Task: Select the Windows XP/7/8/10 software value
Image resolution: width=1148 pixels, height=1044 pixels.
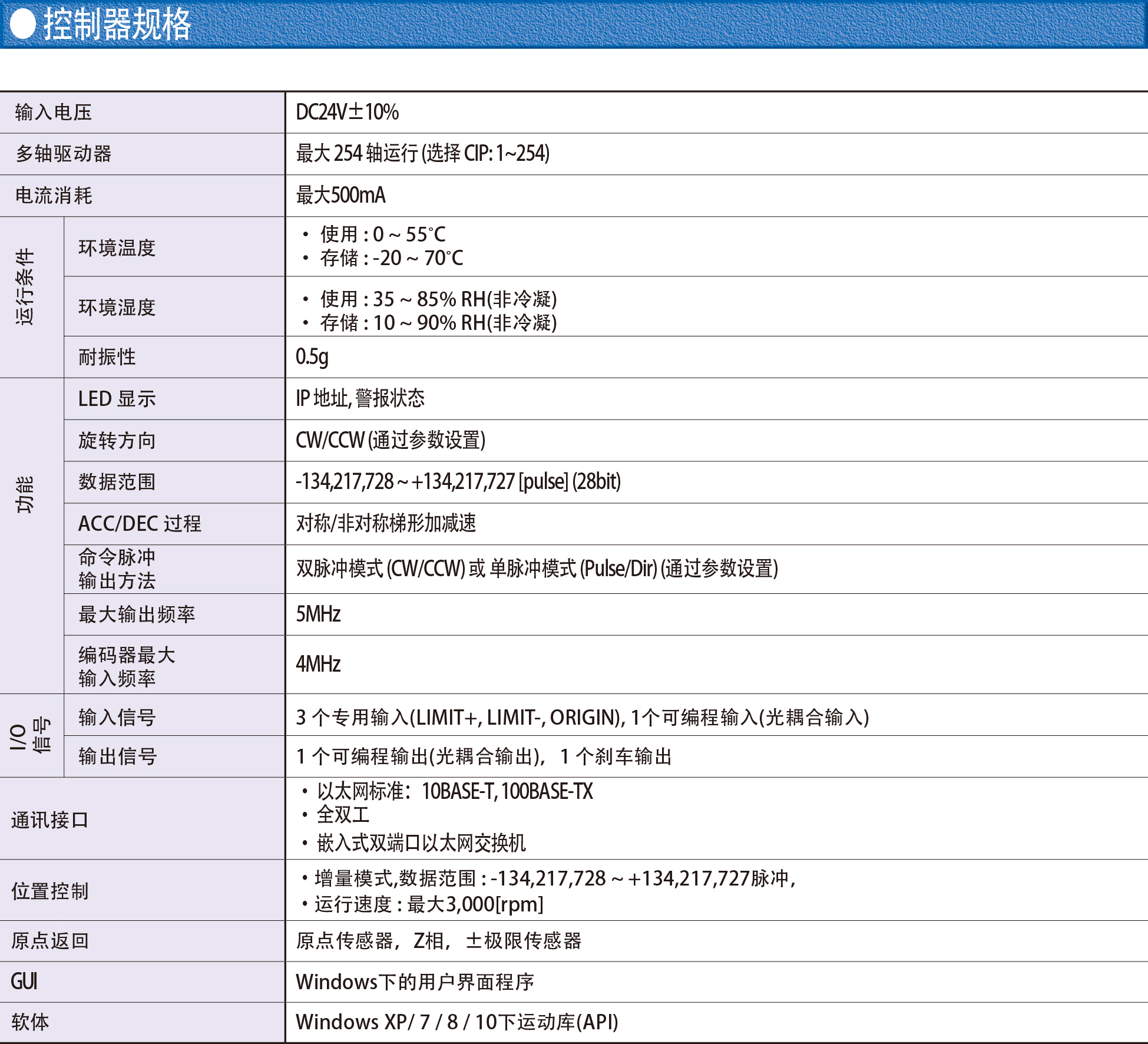Action: tap(457, 1022)
